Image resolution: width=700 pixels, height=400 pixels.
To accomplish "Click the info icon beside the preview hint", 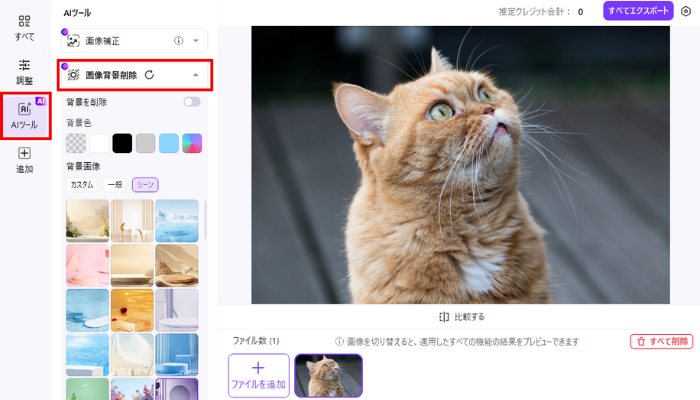I will 339,342.
